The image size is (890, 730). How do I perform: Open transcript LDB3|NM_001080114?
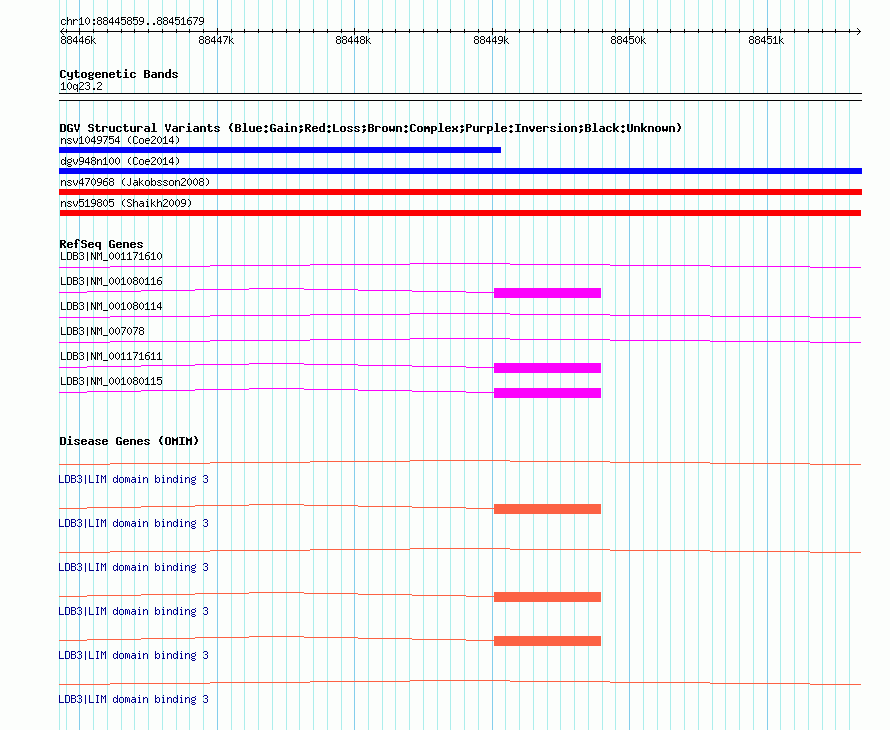pos(111,307)
